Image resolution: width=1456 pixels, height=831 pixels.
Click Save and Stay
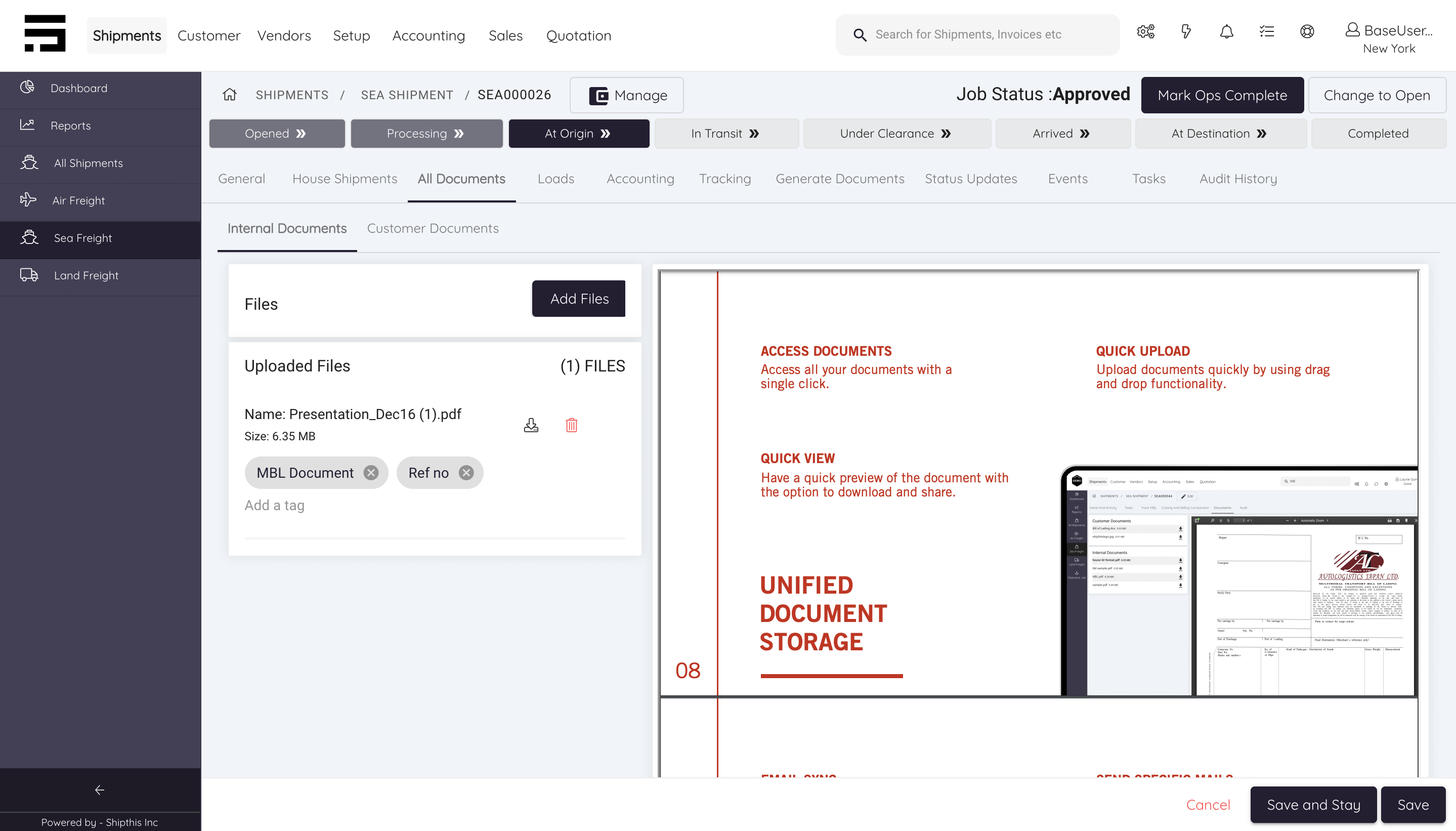(1313, 805)
